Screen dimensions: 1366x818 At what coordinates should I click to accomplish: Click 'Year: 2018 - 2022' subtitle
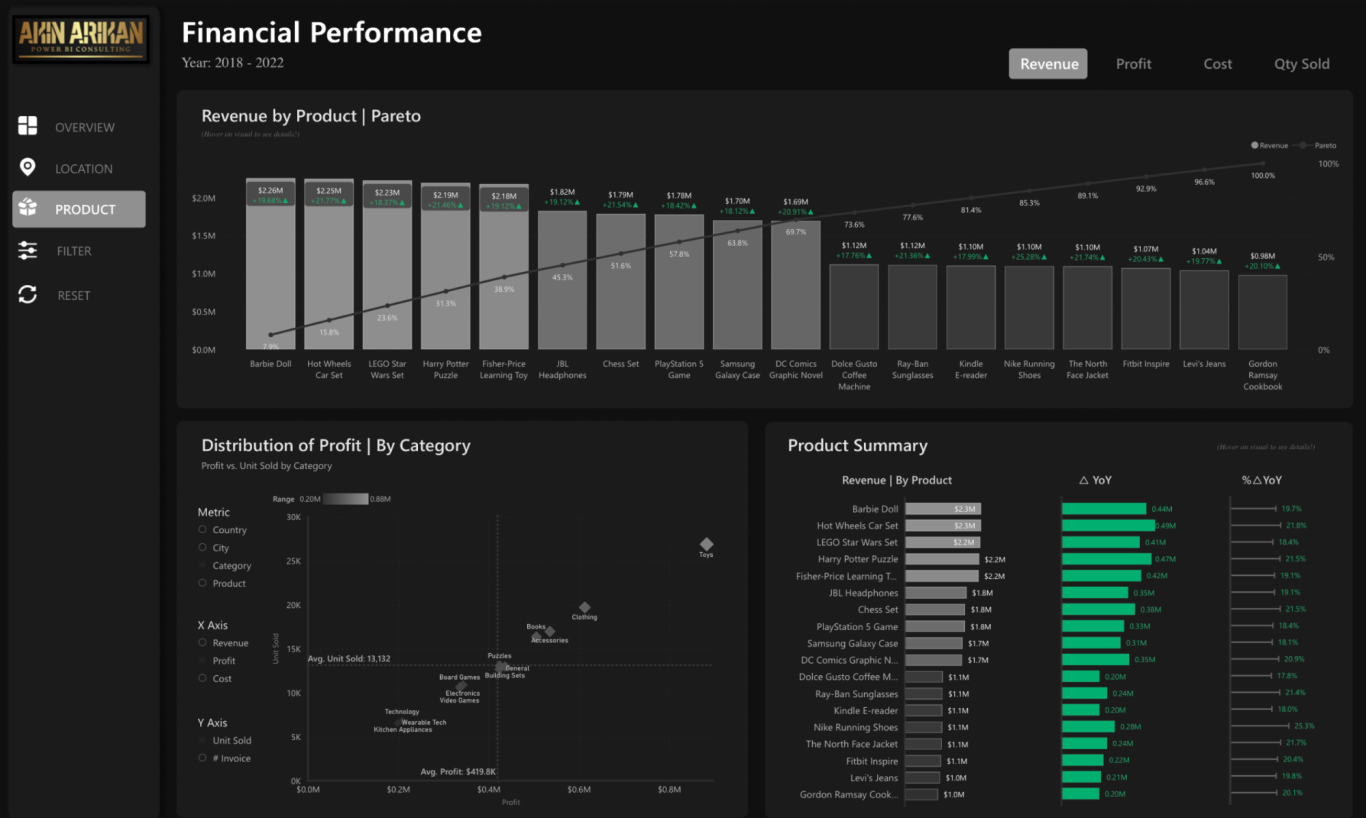tap(233, 63)
